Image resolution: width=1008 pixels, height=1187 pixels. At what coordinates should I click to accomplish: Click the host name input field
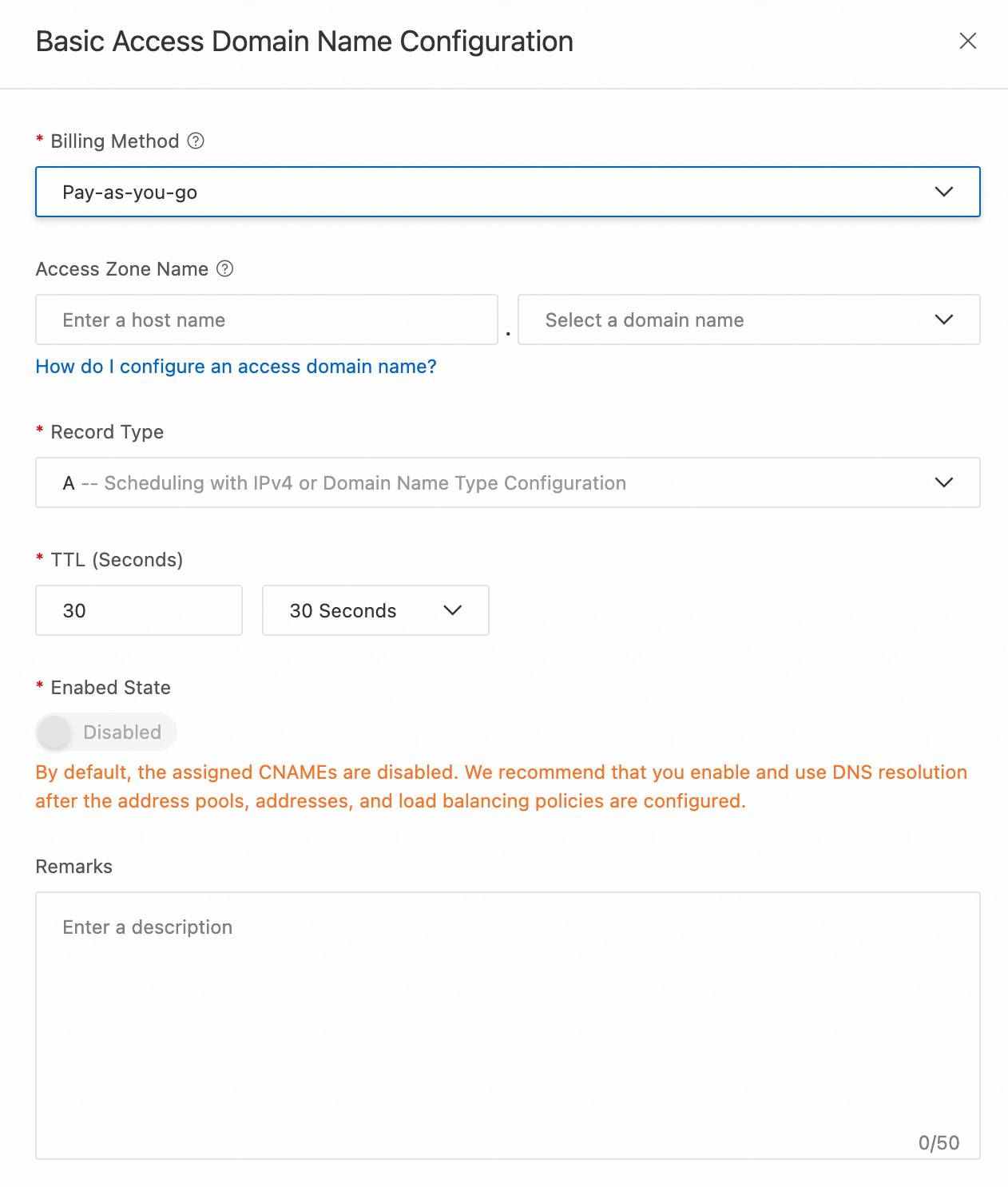pos(266,320)
